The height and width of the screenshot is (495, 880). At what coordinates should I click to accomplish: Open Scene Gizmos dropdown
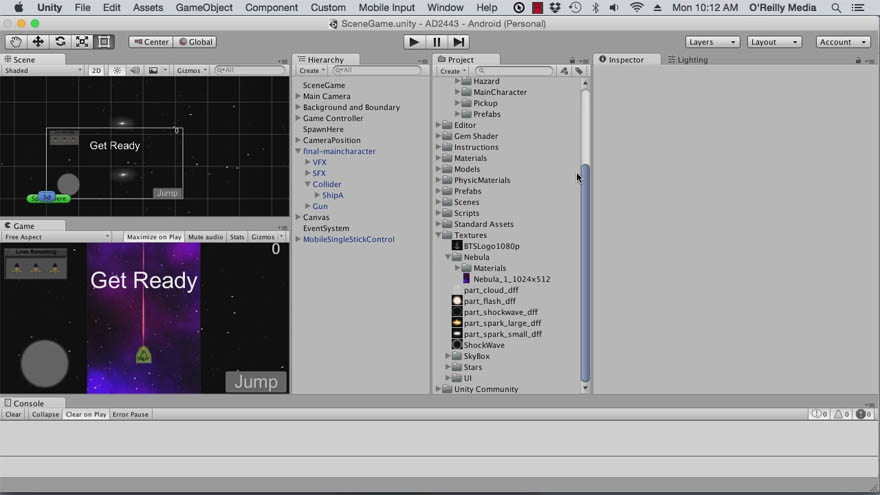point(192,70)
